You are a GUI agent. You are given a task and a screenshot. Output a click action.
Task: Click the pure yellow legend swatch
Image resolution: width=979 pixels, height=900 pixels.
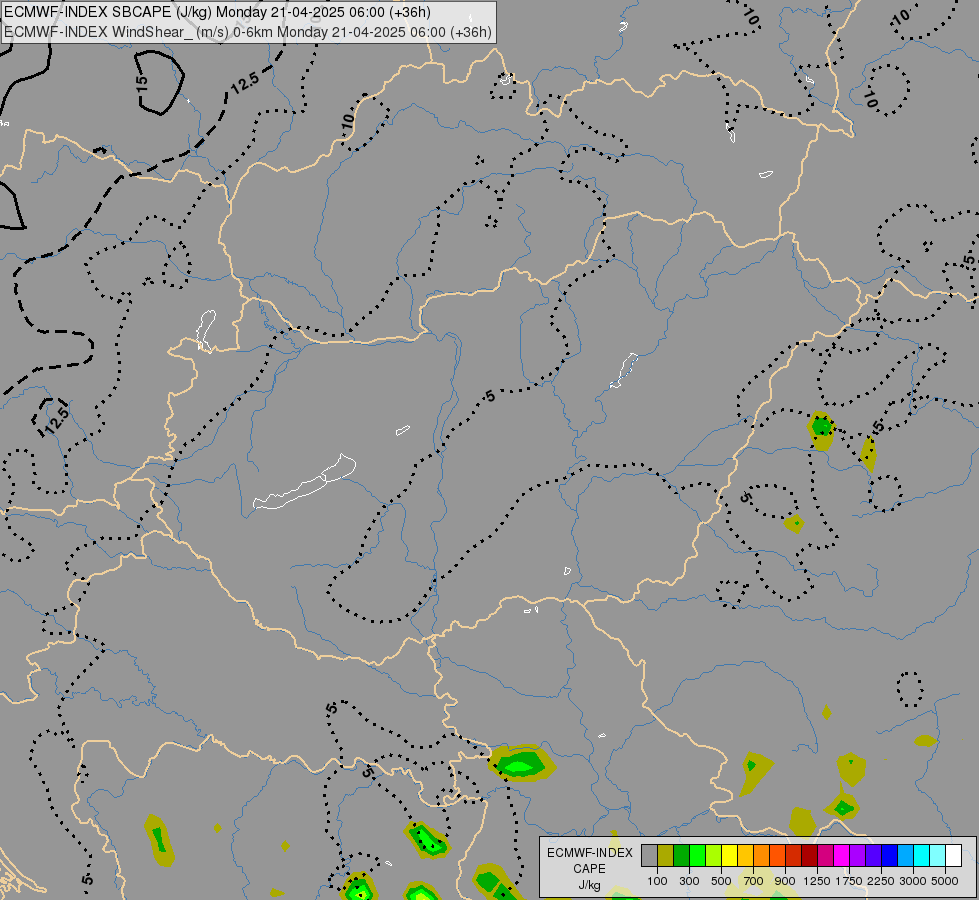click(x=729, y=856)
